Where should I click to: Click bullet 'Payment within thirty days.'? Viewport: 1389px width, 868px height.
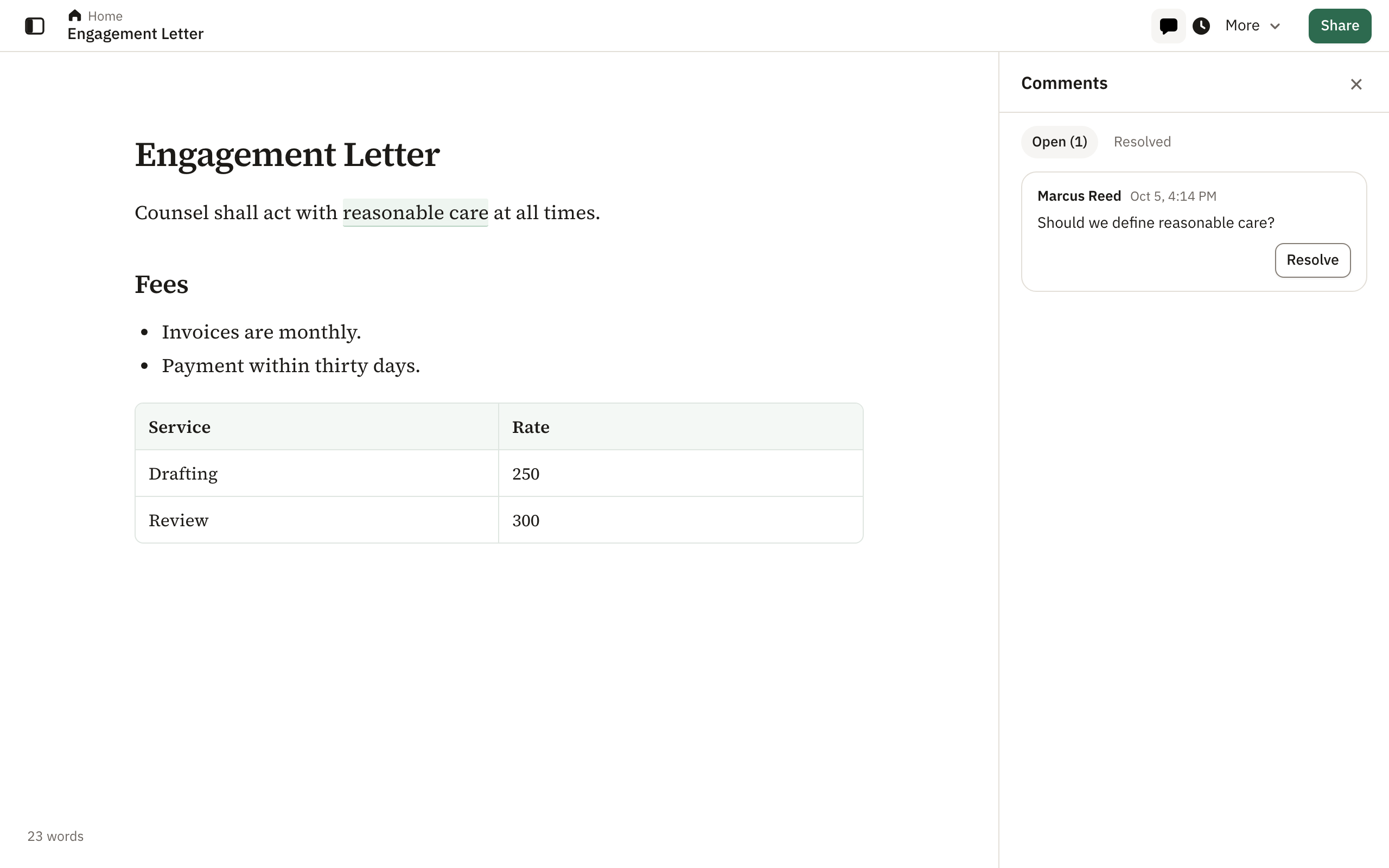coord(290,366)
